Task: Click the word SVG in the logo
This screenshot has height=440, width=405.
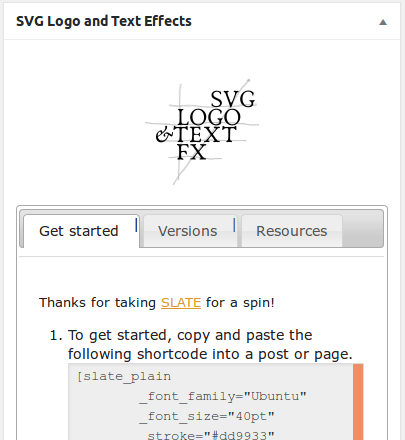Action: click(x=233, y=99)
